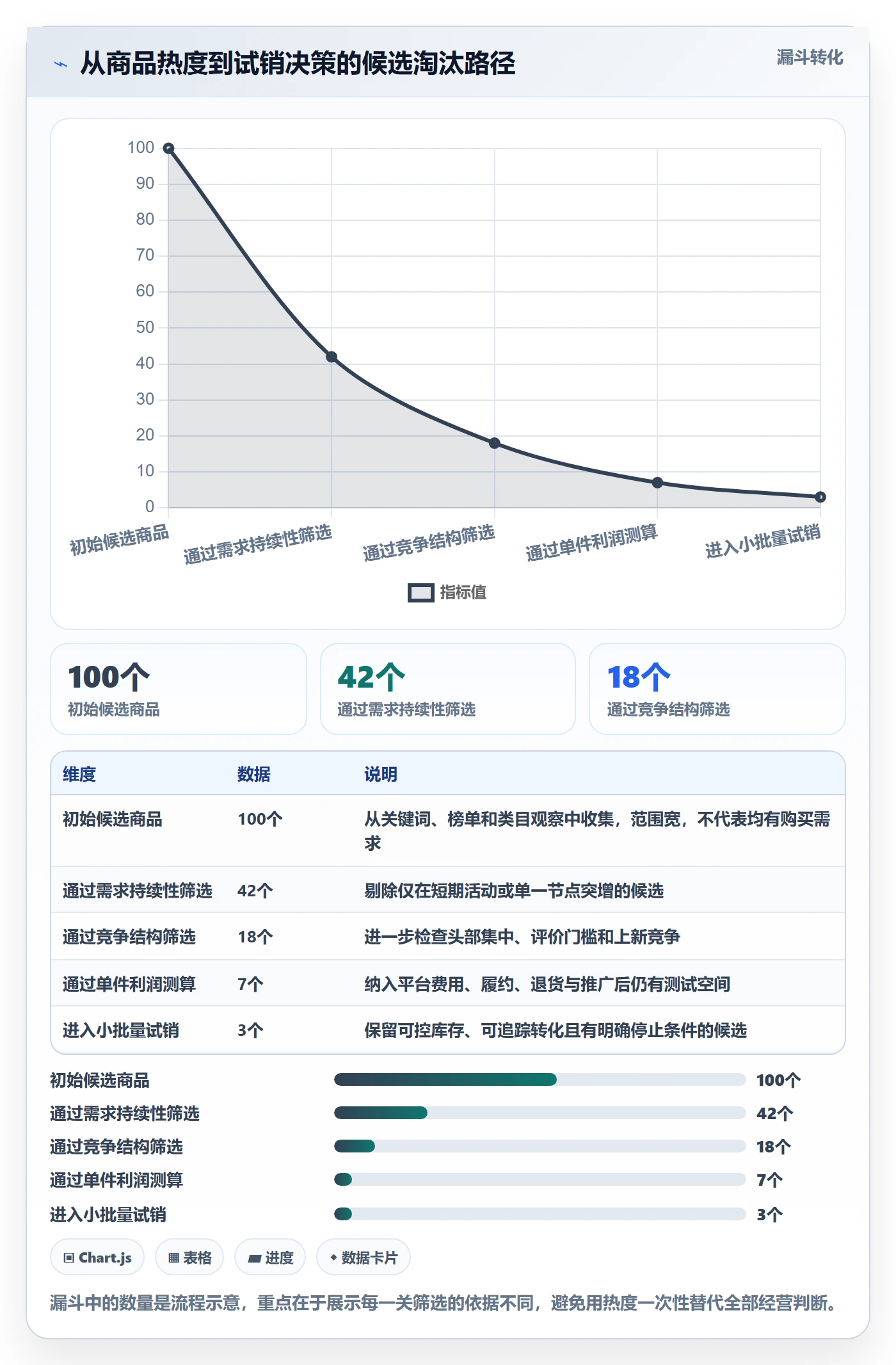Select table cell 通过竞争结构筛选

click(x=129, y=937)
